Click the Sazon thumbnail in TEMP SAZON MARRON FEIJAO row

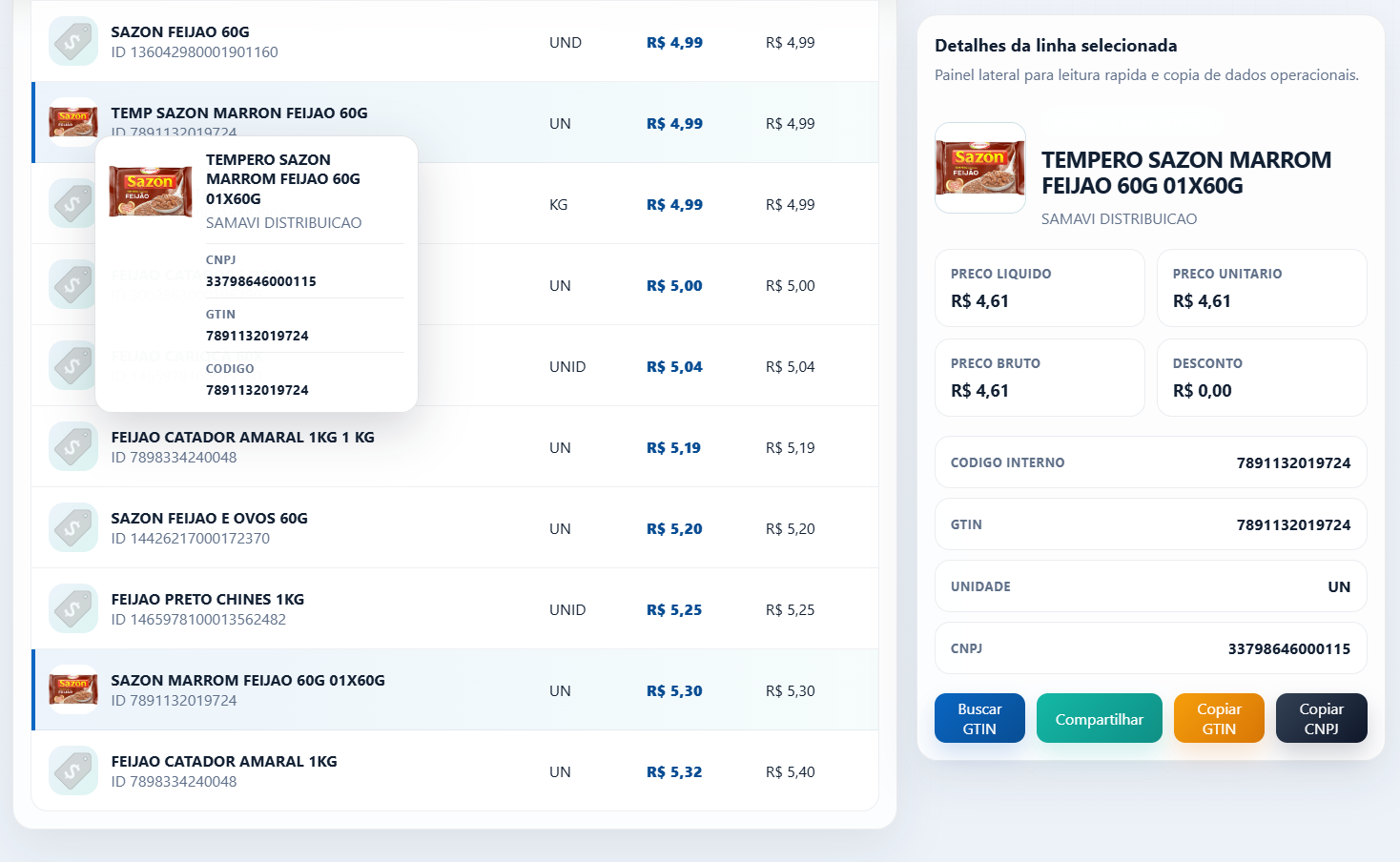tap(73, 121)
